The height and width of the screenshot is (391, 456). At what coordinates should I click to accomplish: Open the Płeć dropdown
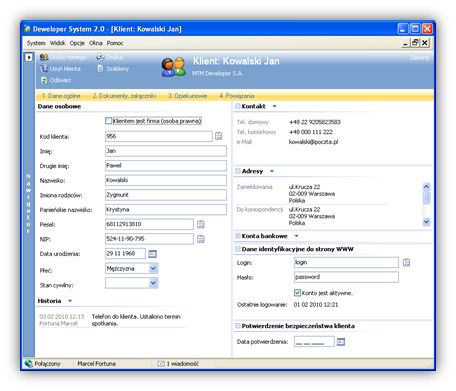[153, 268]
